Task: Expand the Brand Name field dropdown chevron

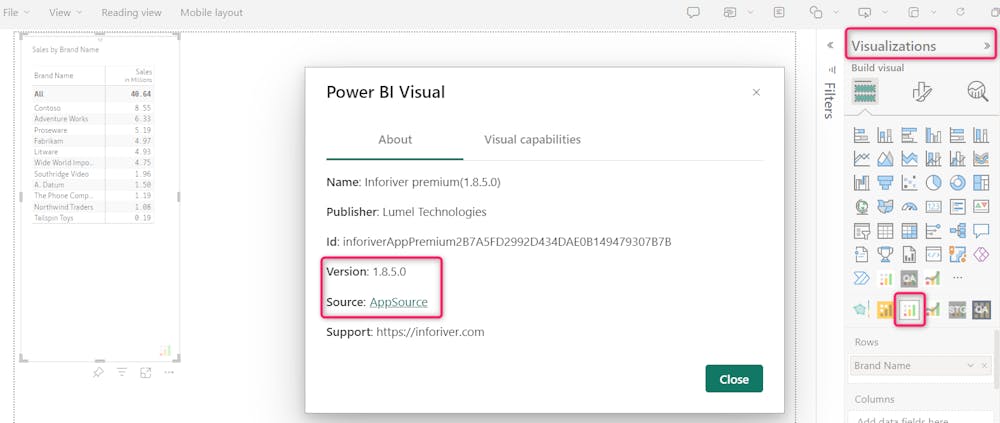Action: 971,366
